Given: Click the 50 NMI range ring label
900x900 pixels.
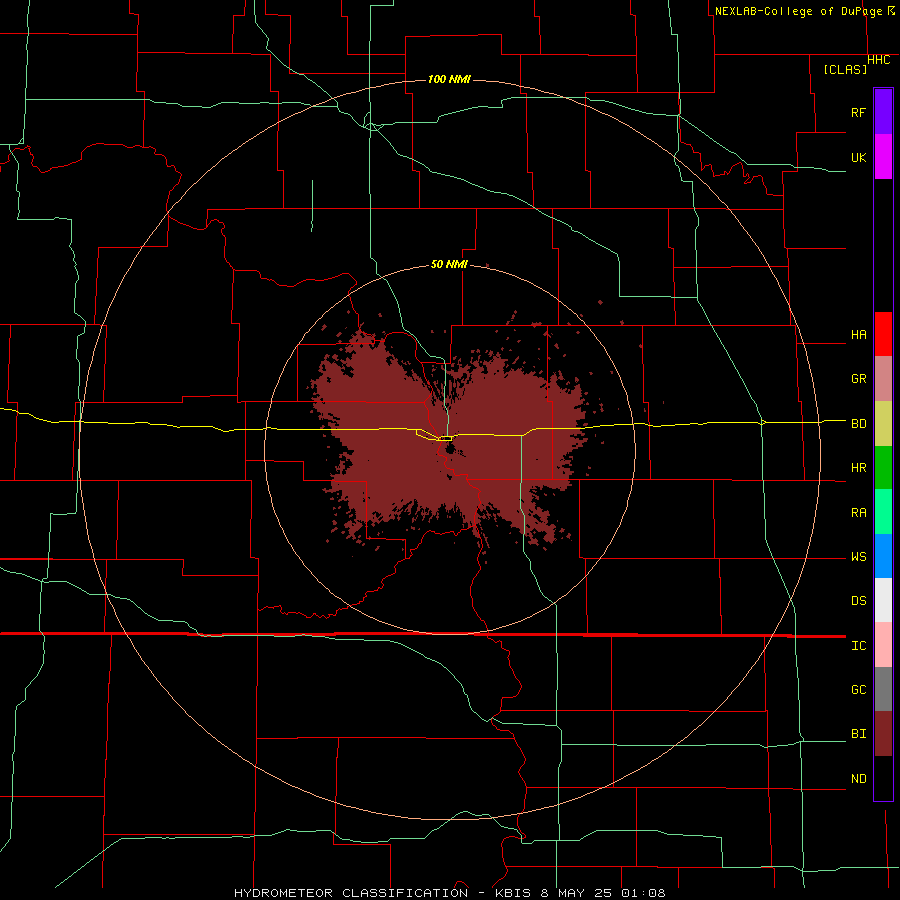Looking at the screenshot, I should pyautogui.click(x=449, y=264).
